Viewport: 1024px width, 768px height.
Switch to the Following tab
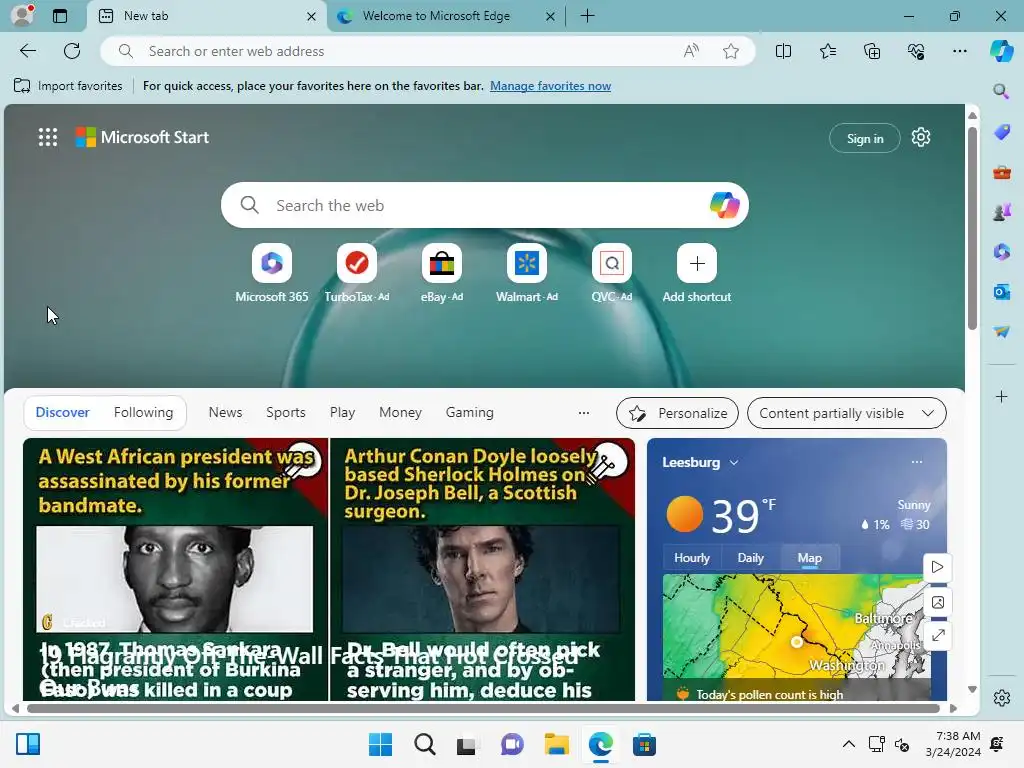click(x=143, y=413)
